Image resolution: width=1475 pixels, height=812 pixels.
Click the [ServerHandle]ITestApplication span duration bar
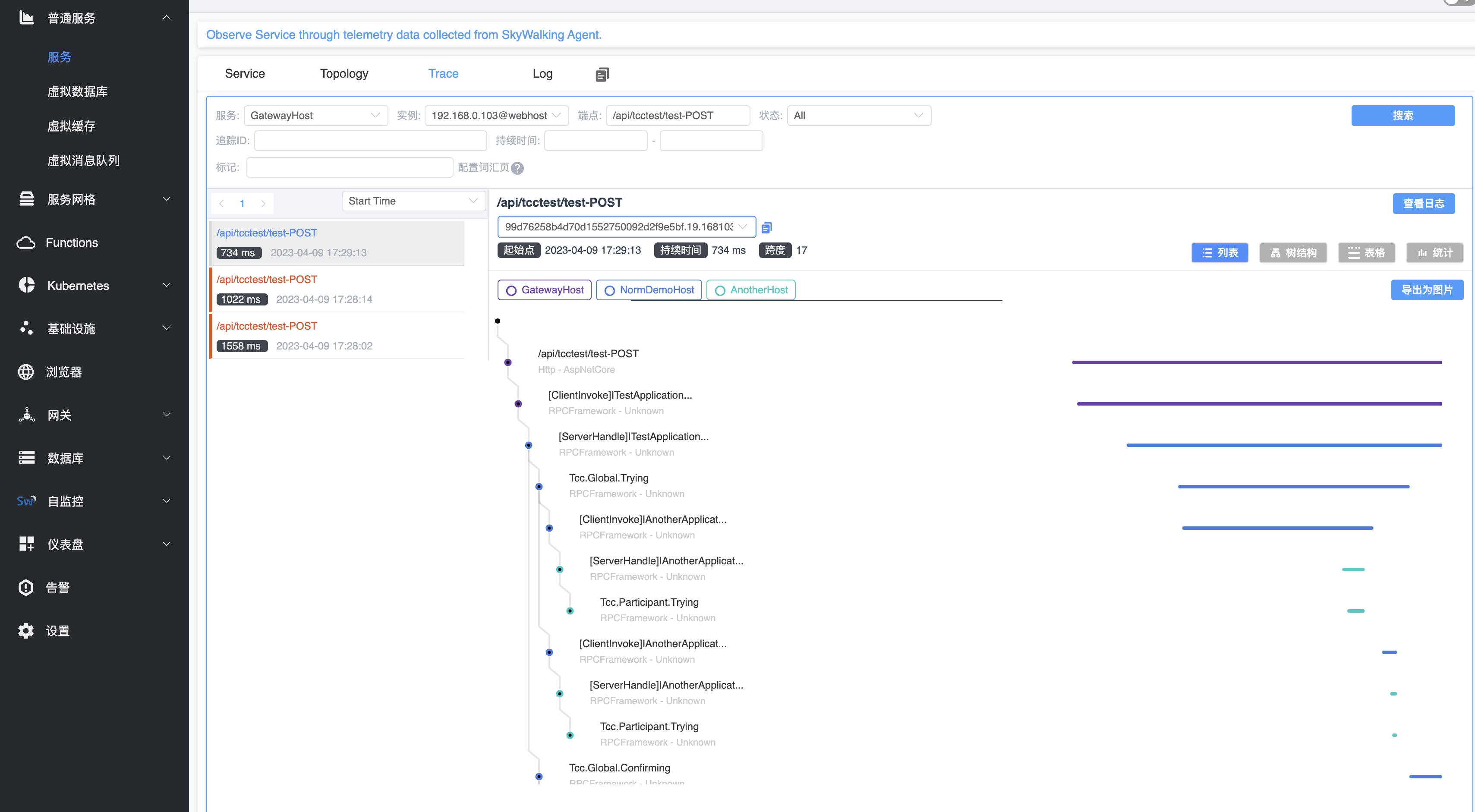[1284, 445]
